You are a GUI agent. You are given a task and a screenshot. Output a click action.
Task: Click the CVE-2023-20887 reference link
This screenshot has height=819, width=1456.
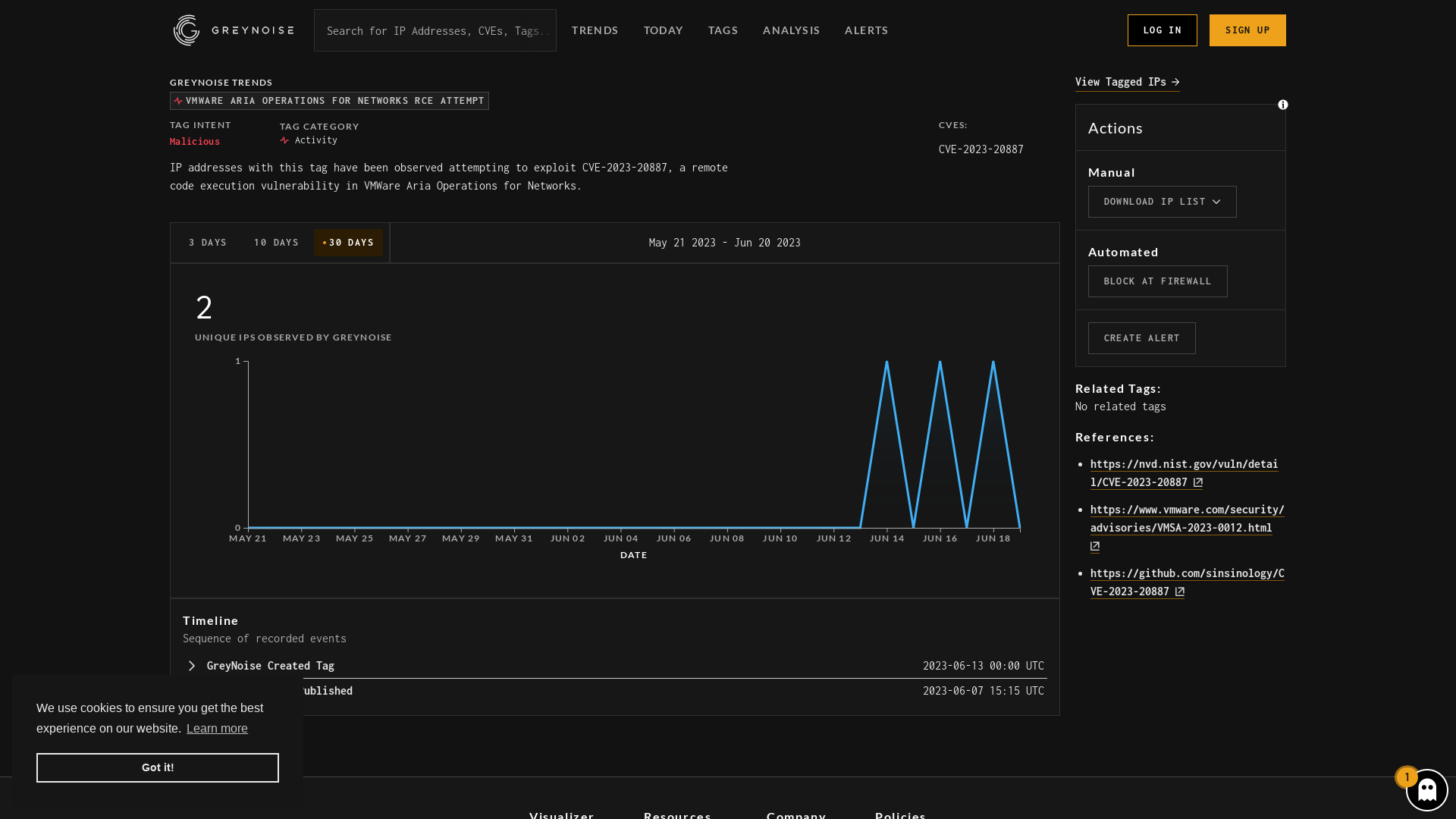click(x=1183, y=472)
